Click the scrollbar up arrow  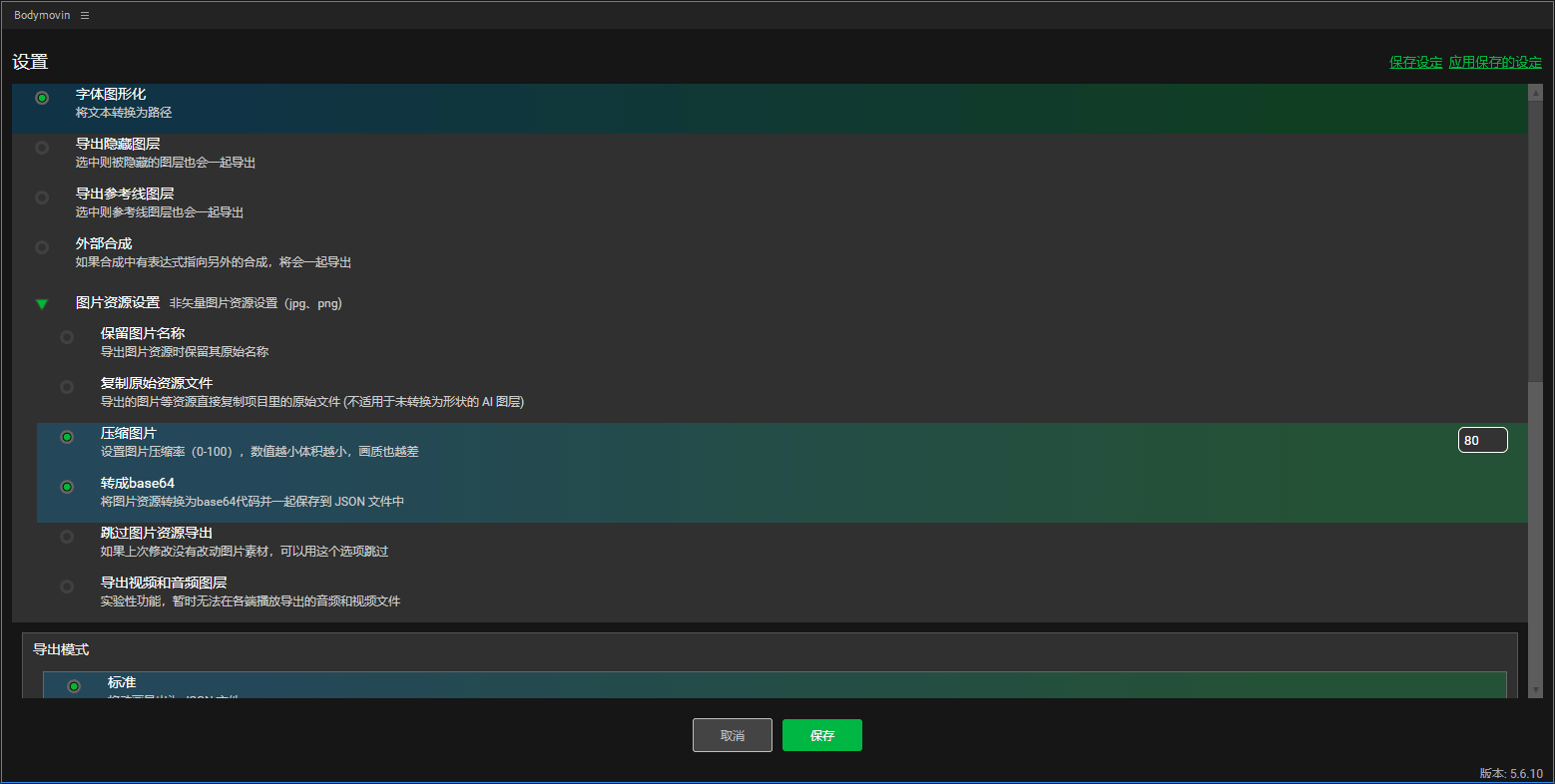[x=1535, y=92]
